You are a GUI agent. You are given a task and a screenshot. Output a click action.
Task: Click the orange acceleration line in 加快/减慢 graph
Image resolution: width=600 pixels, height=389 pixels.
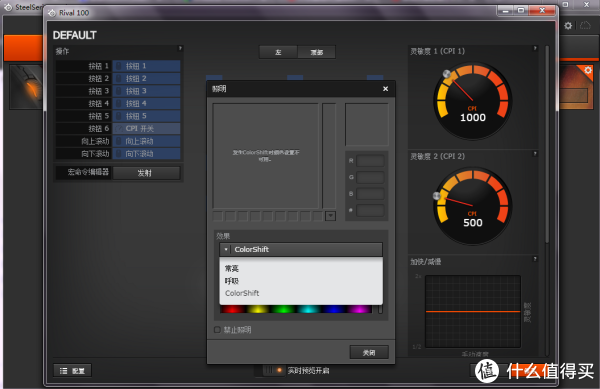pos(473,312)
